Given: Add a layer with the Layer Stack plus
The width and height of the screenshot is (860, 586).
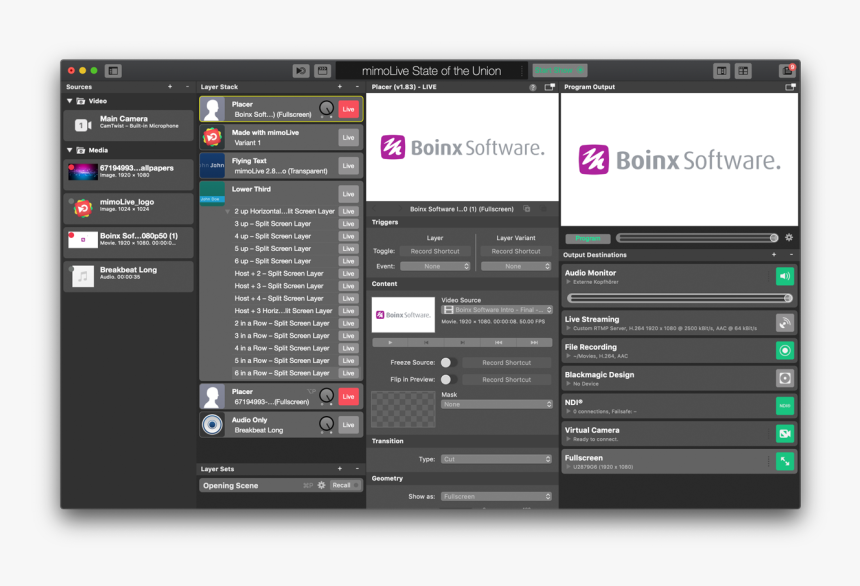Looking at the screenshot, I should coord(340,87).
